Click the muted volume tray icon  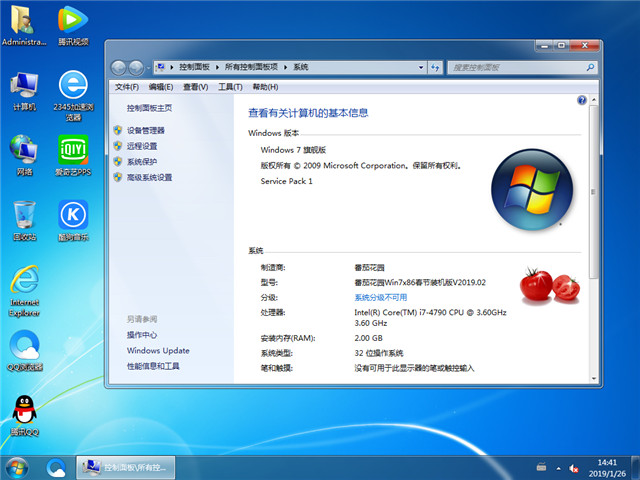click(573, 468)
